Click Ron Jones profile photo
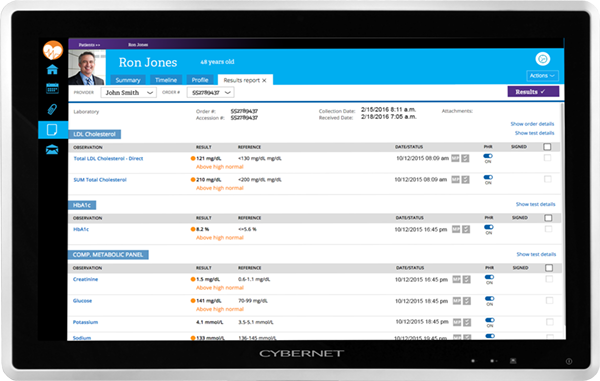This screenshot has height=381, width=600. coord(87,67)
